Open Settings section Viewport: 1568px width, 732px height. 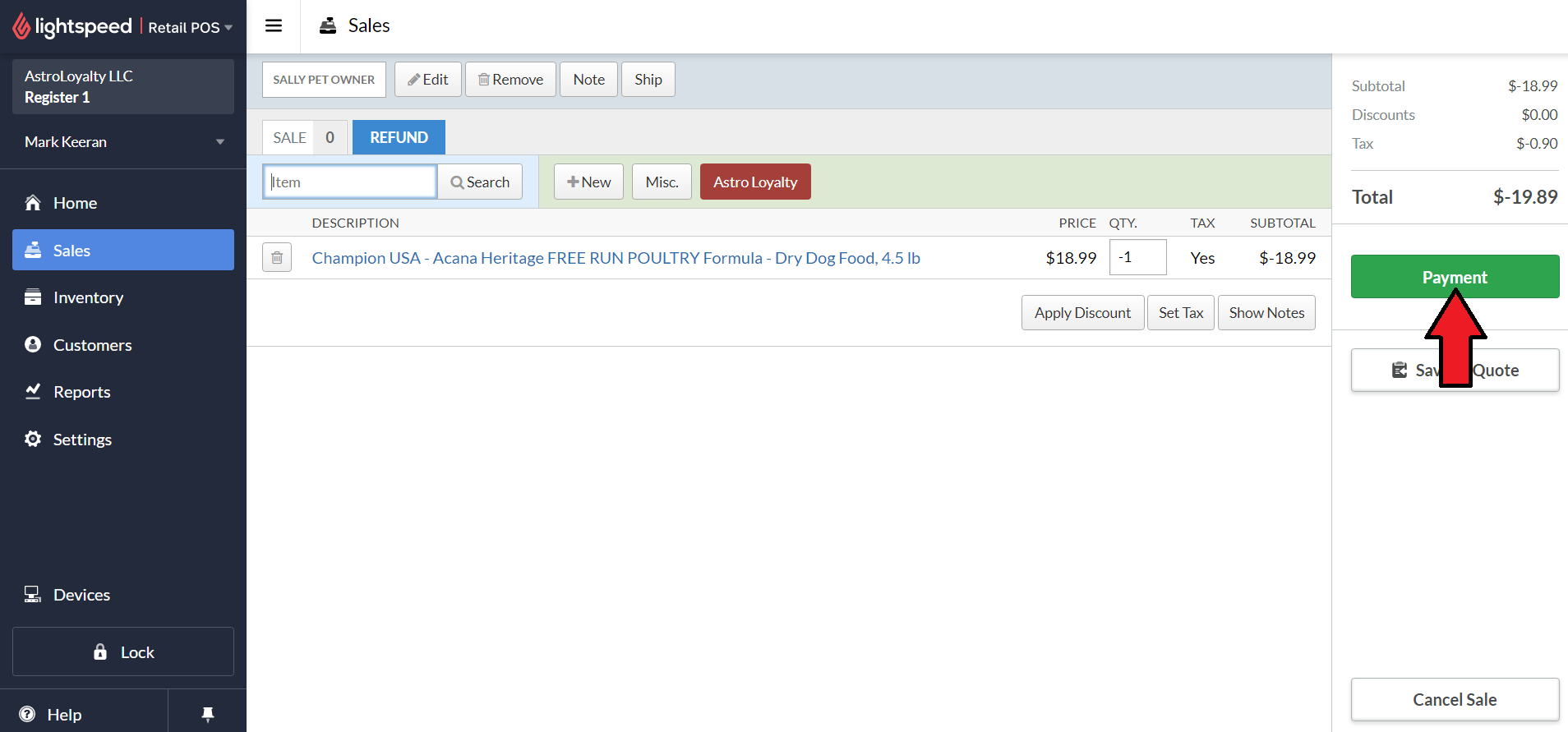[123, 440]
